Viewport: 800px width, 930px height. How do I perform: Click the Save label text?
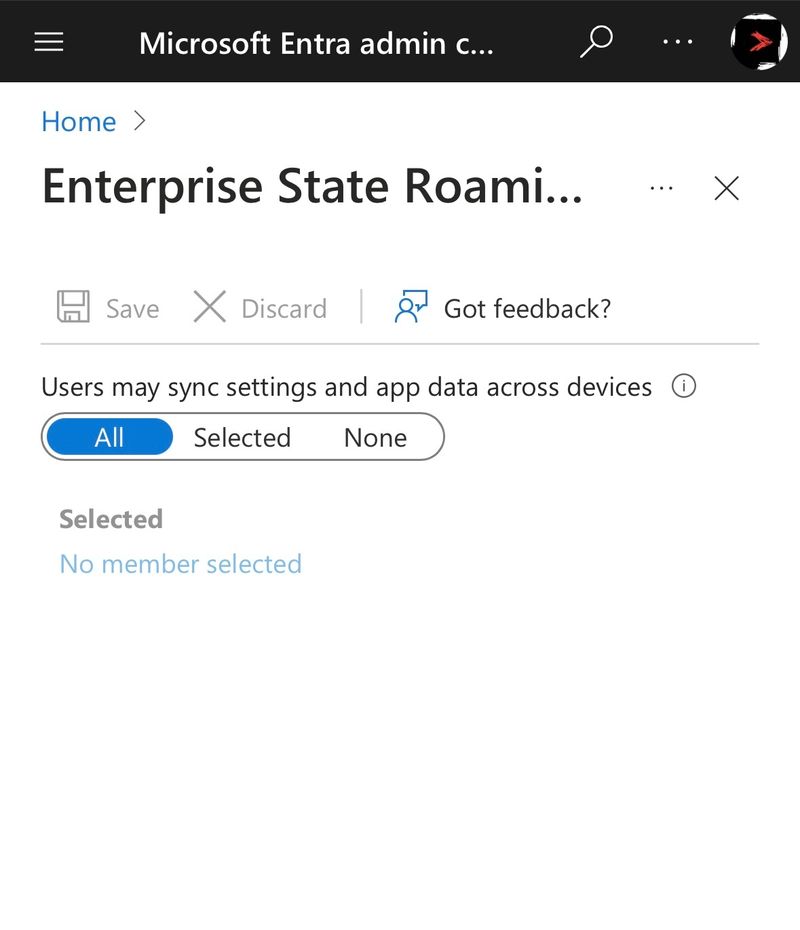coord(133,309)
